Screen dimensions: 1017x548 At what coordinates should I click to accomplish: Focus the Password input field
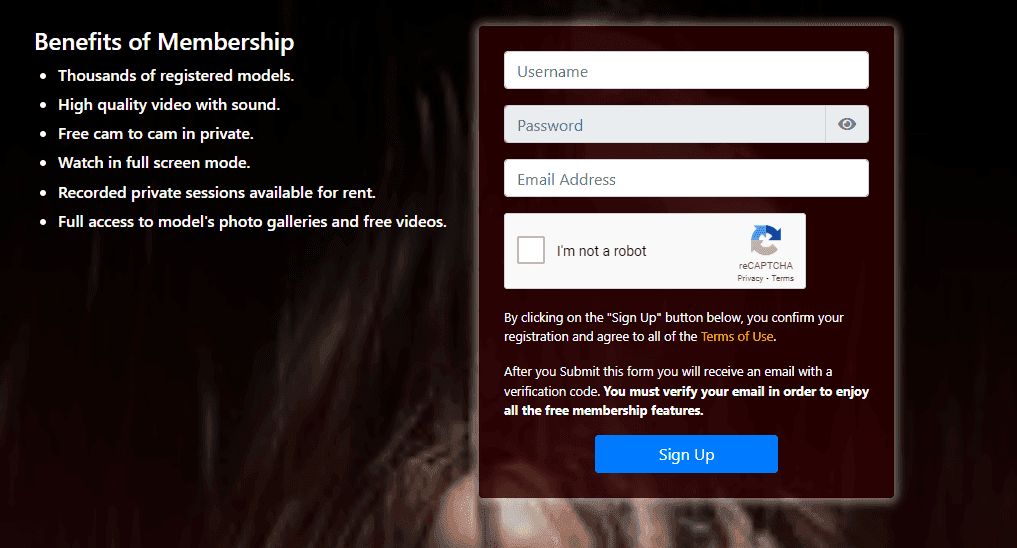click(664, 124)
